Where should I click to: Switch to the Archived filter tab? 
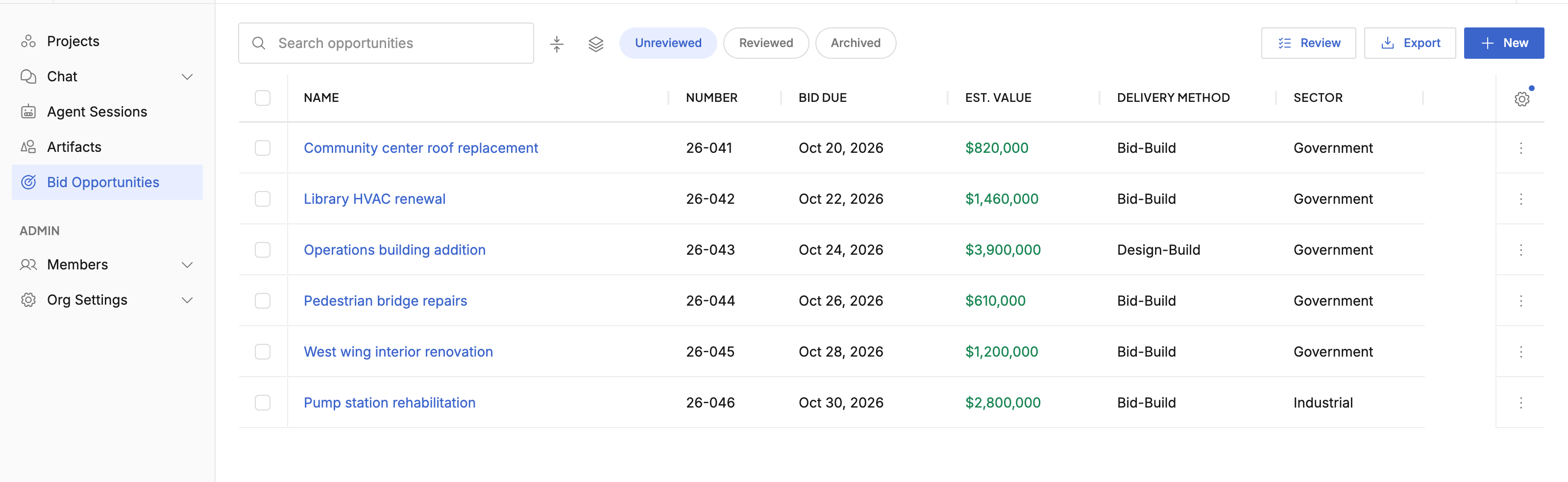coord(855,43)
